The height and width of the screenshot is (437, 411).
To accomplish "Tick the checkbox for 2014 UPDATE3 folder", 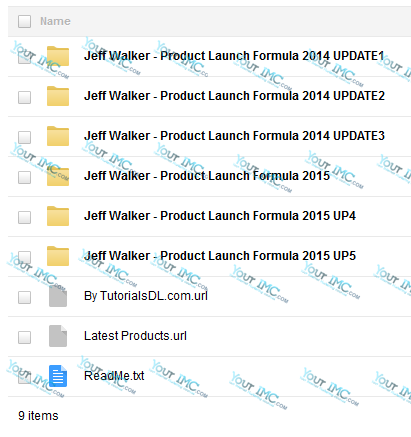I will tap(24, 137).
